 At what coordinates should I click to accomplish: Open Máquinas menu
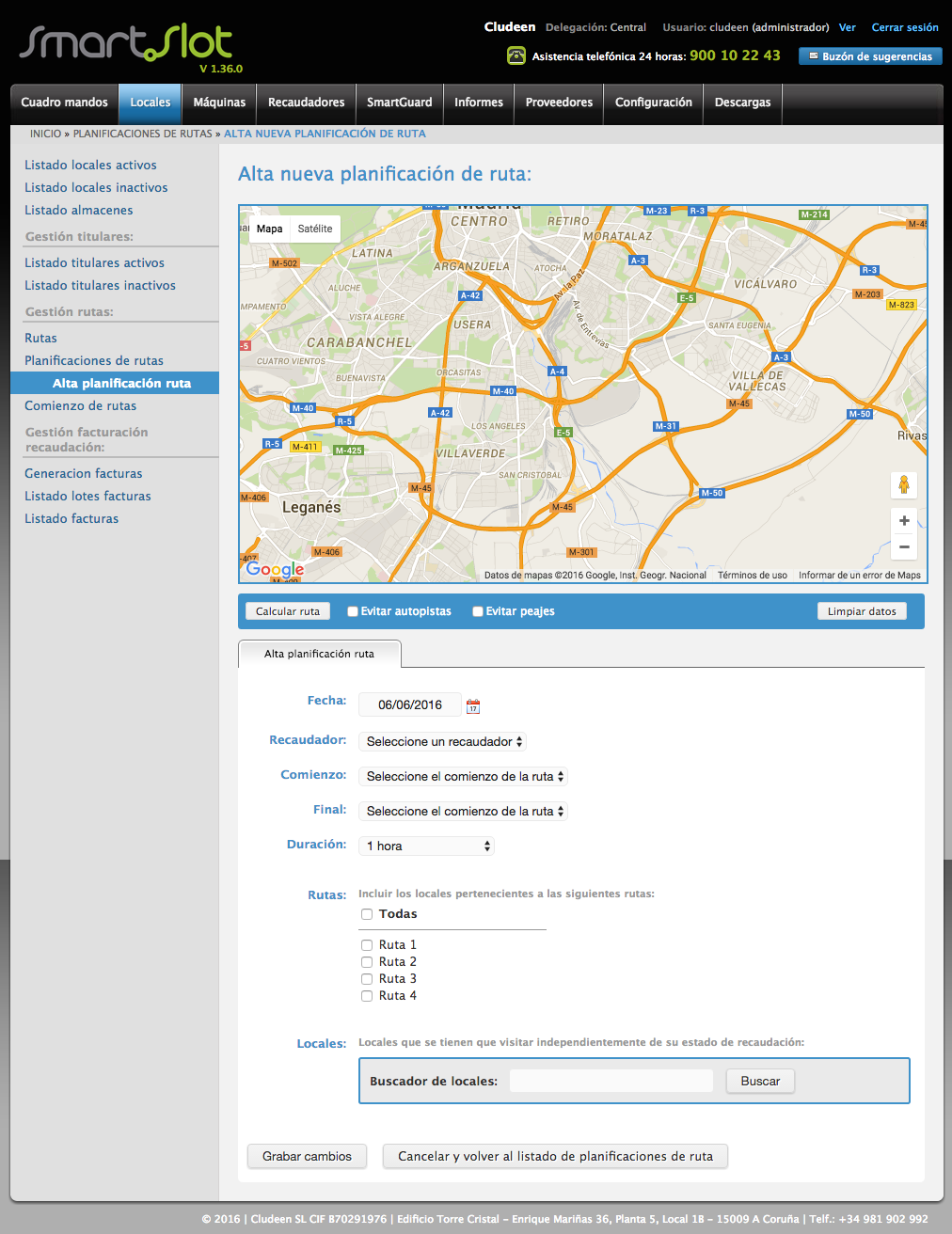pyautogui.click(x=219, y=103)
